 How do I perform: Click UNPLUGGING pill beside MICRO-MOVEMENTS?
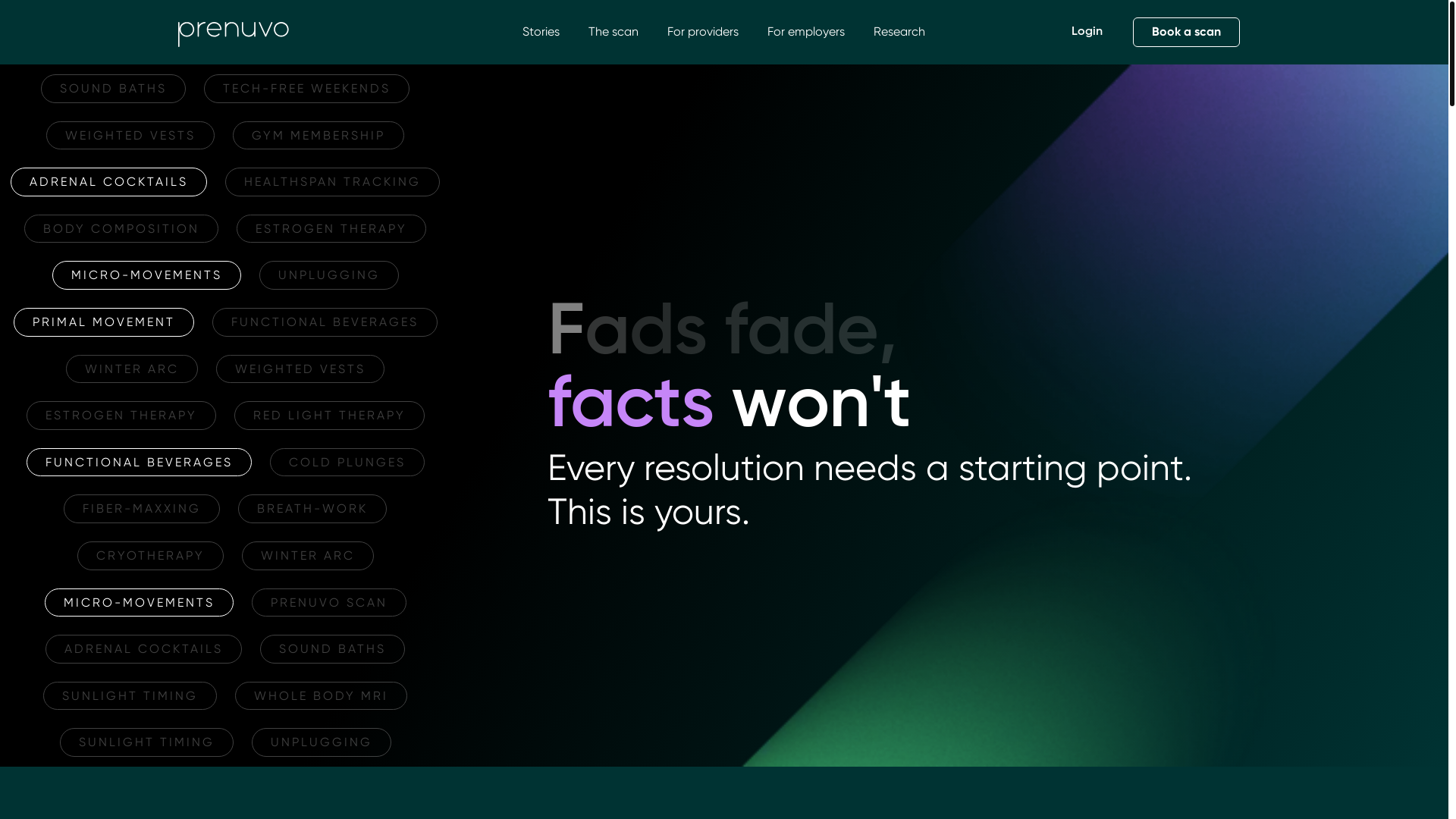[329, 275]
